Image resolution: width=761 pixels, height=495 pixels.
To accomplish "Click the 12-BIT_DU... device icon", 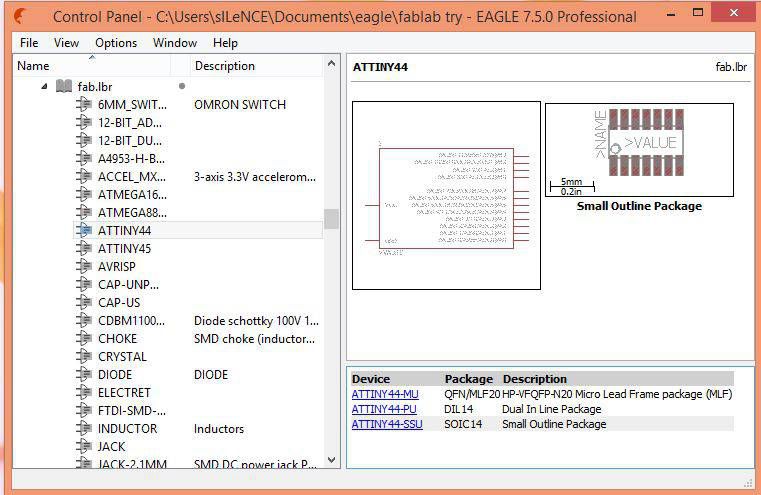I will 84,140.
